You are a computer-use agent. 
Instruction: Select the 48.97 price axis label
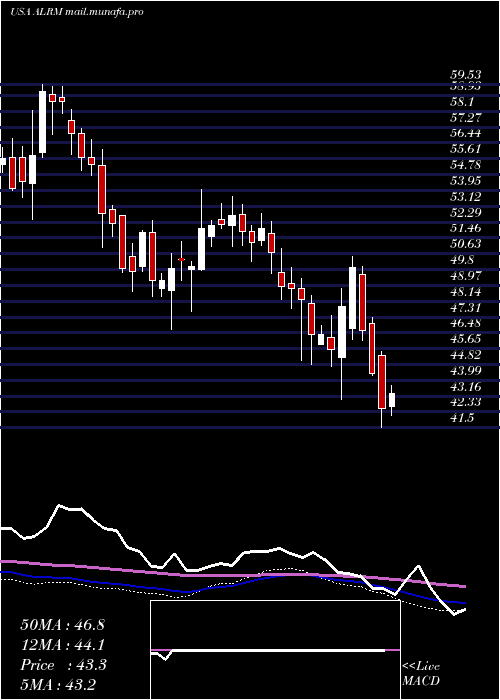(466, 275)
